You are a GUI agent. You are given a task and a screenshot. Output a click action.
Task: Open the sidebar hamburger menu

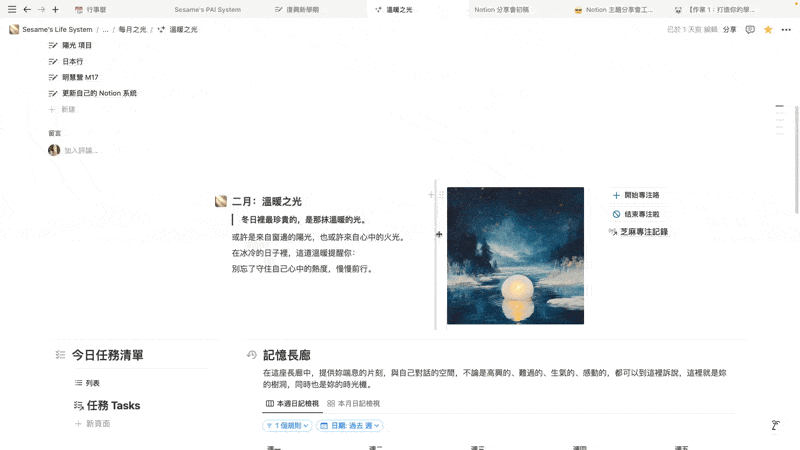pos(12,9)
